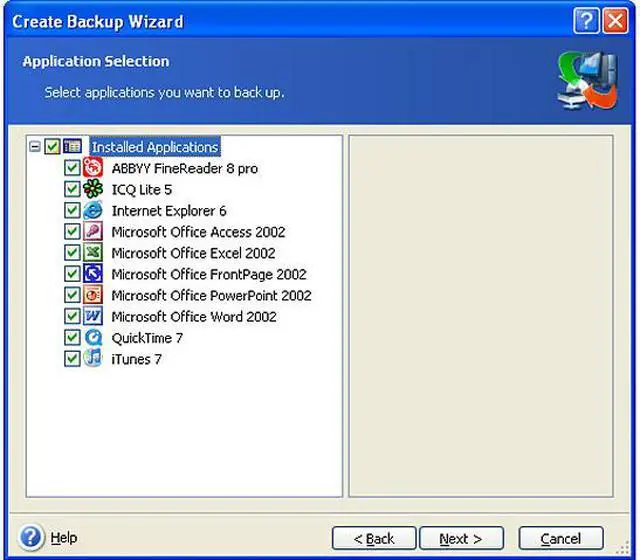The height and width of the screenshot is (560, 640).
Task: Click the QuickTime 7 icon
Action: tap(93, 337)
